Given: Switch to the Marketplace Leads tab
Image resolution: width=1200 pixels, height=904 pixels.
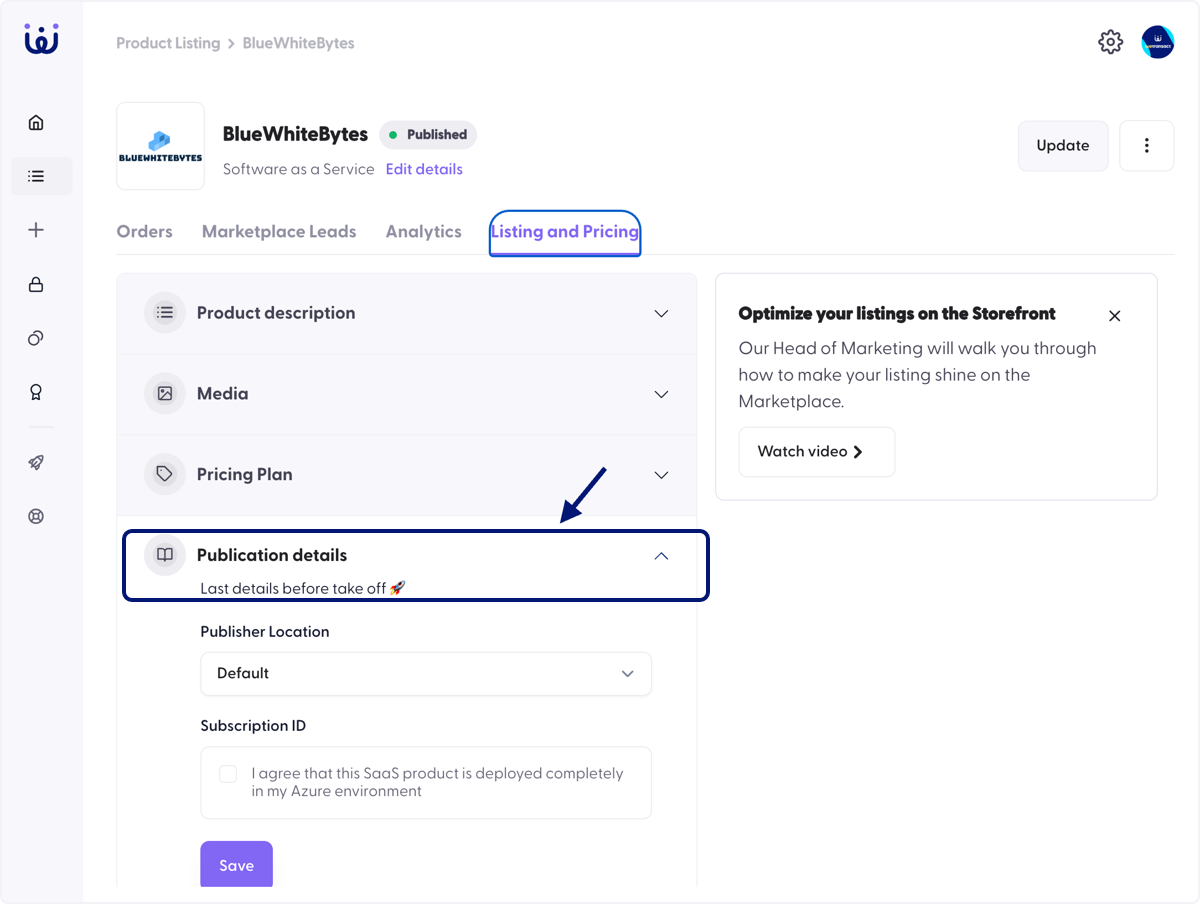Looking at the screenshot, I should (279, 232).
